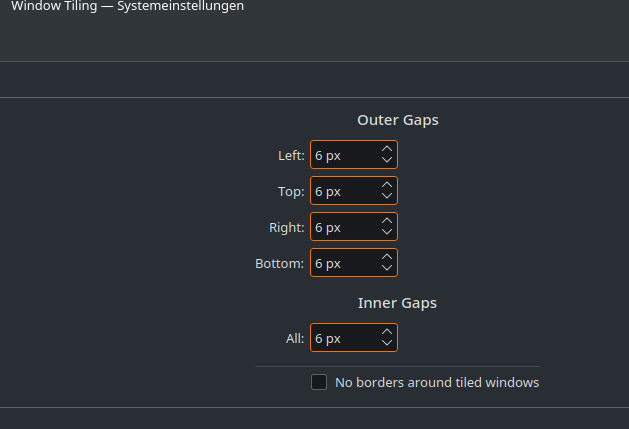Click the Outer Gaps section heading
The height and width of the screenshot is (429, 629).
397,120
